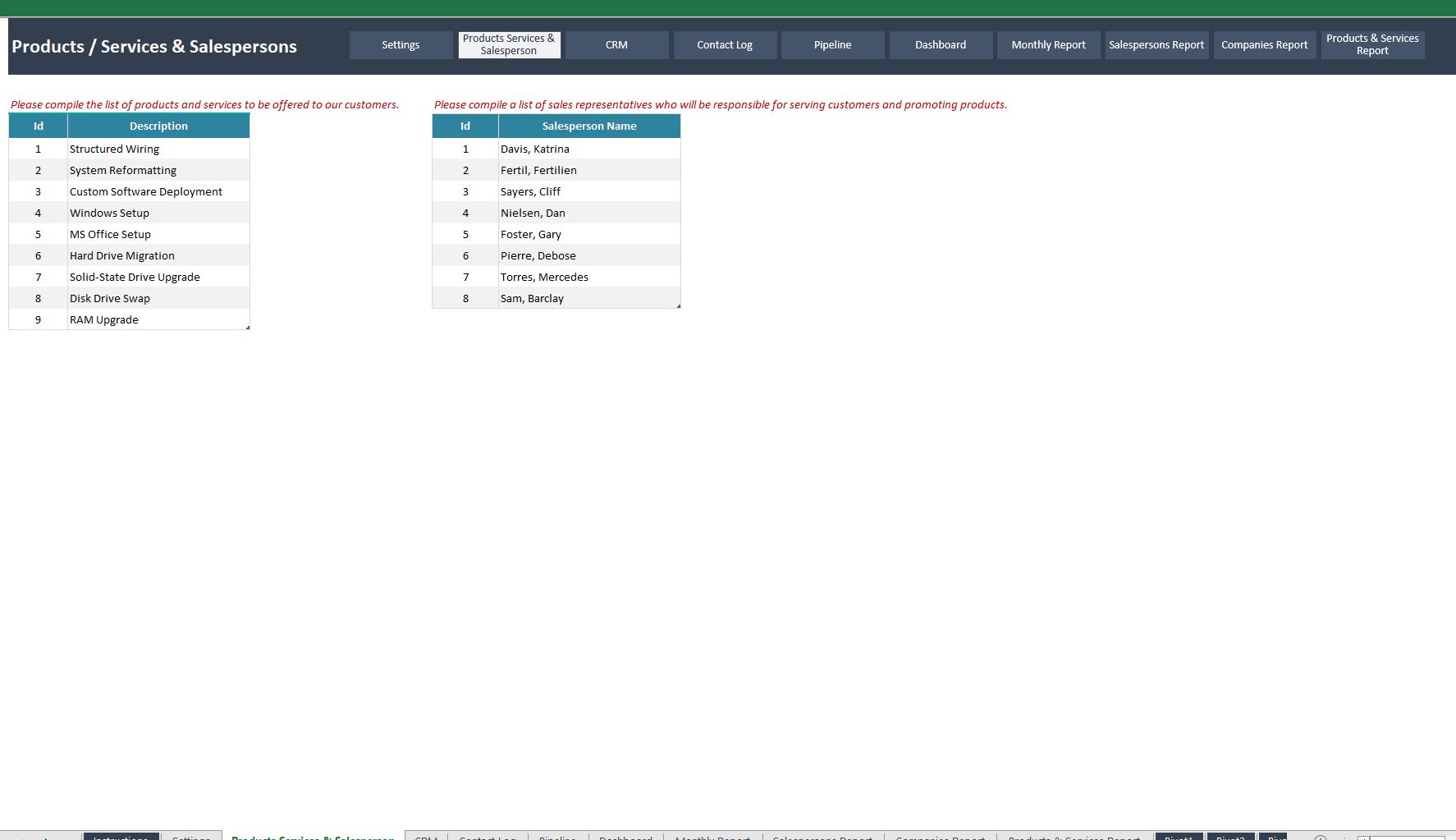Viewport: 1456px width, 840px height.
Task: Open the Companies Report header button
Action: pos(1264,45)
